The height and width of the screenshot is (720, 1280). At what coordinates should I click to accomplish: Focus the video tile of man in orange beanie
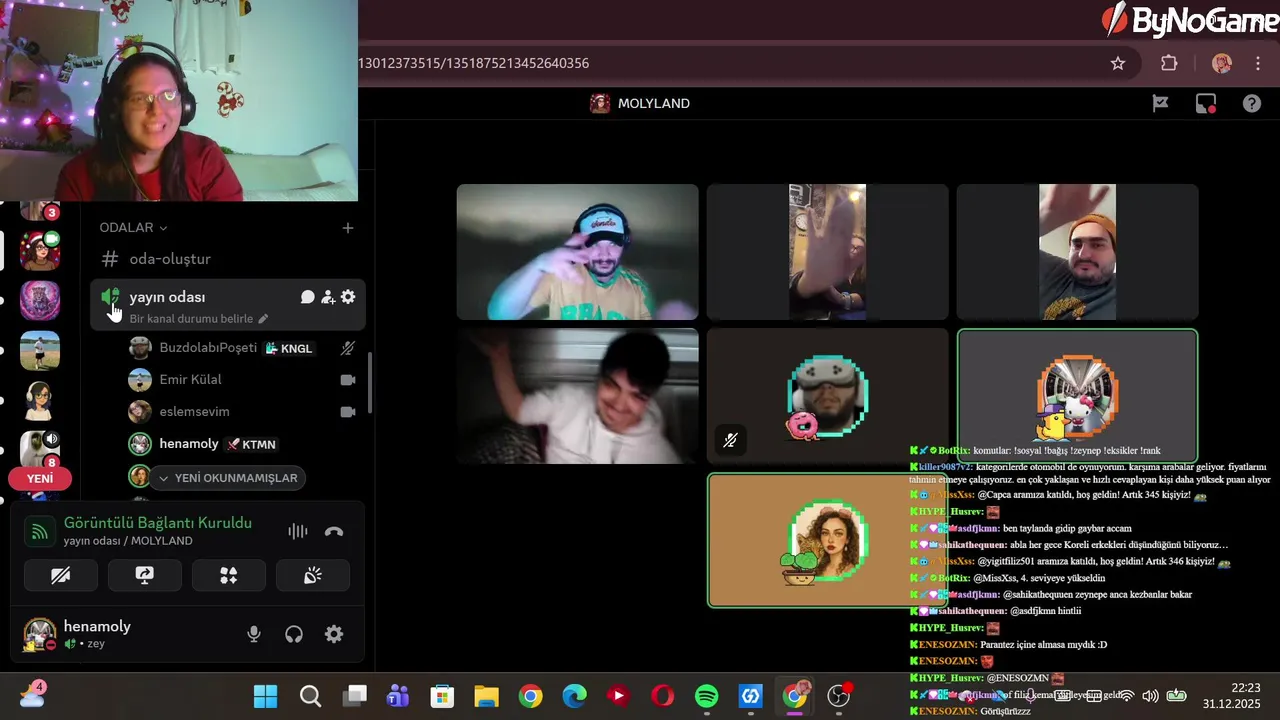coord(1077,252)
